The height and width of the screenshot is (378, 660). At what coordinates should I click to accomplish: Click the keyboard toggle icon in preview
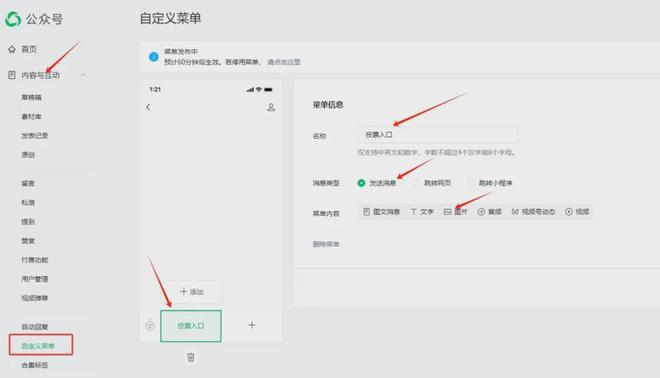coord(150,325)
